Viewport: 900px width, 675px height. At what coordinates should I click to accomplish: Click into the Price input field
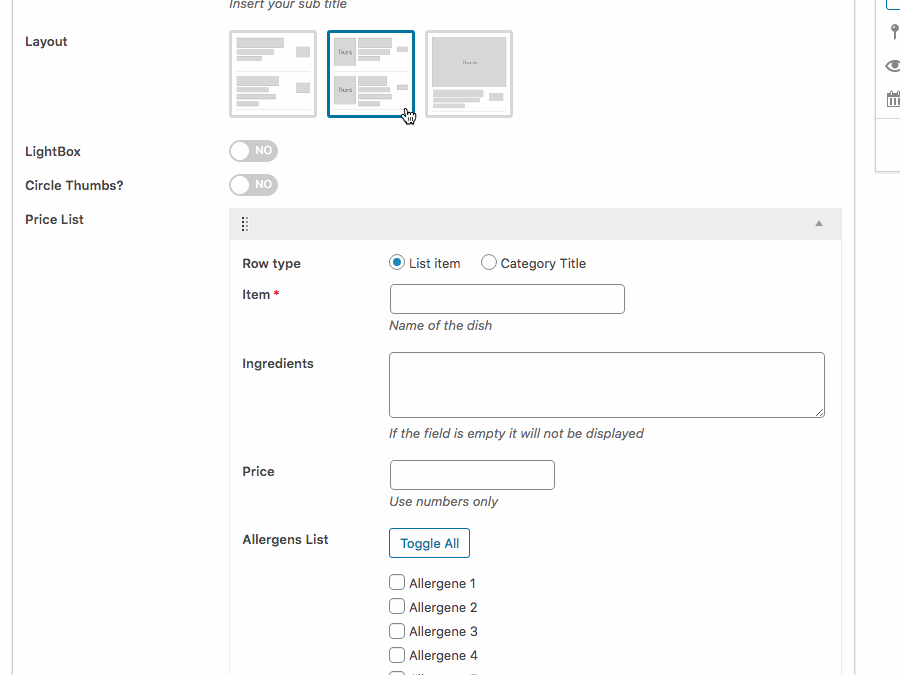pos(472,475)
